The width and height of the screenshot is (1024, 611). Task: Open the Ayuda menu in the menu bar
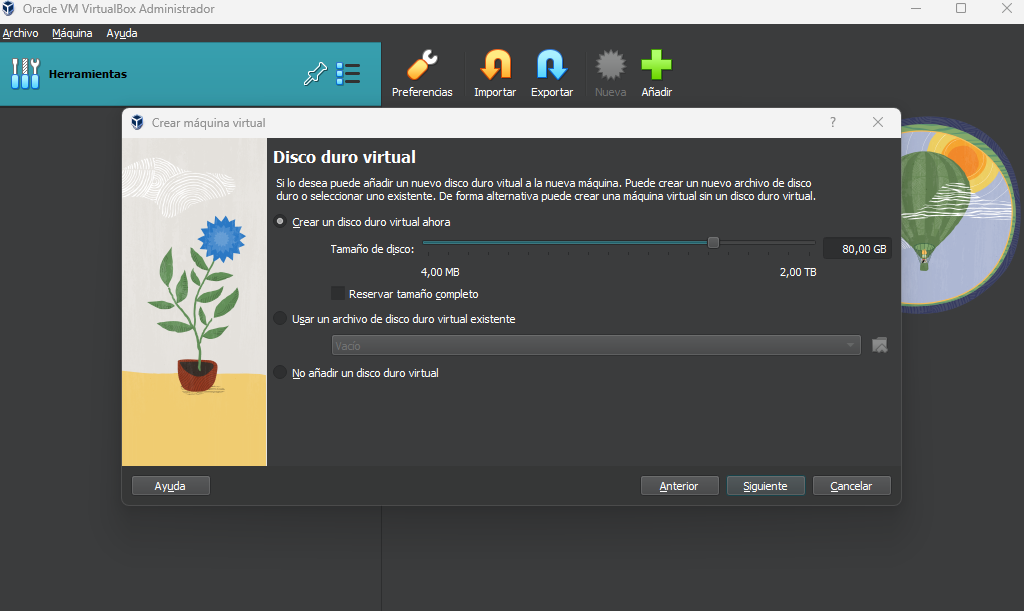(121, 33)
